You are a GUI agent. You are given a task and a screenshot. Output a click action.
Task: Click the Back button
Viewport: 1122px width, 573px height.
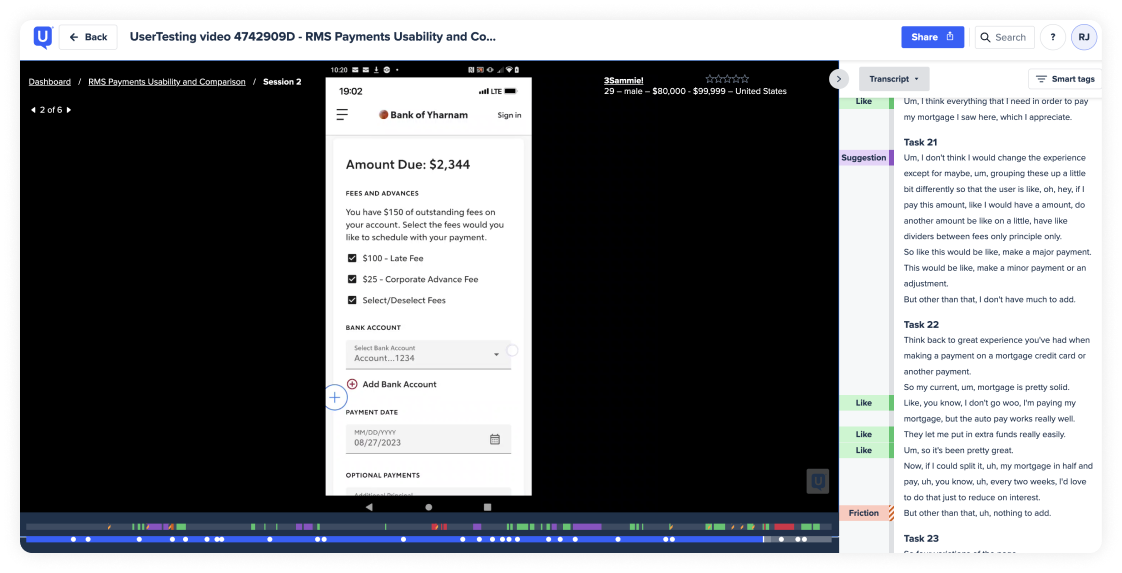(88, 37)
